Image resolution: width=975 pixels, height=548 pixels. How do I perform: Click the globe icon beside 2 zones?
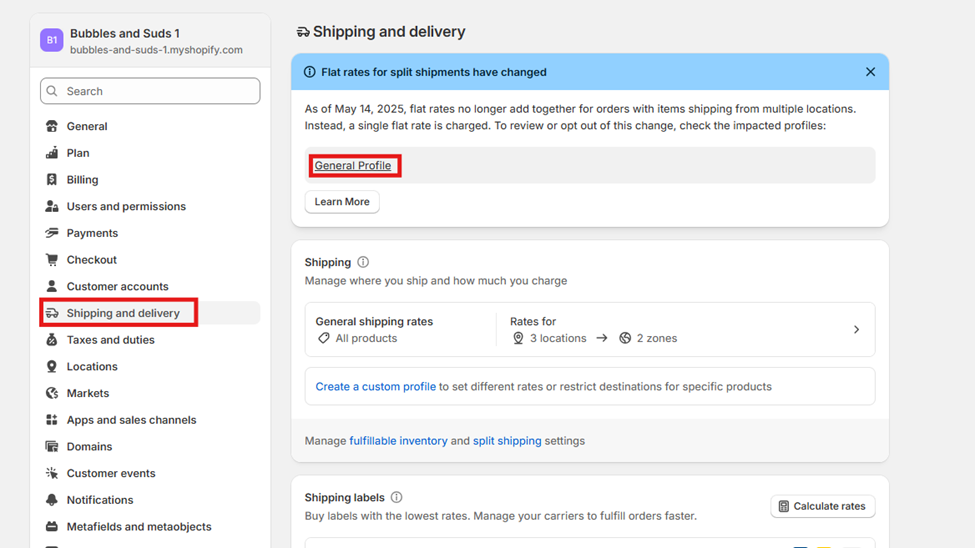[625, 338]
